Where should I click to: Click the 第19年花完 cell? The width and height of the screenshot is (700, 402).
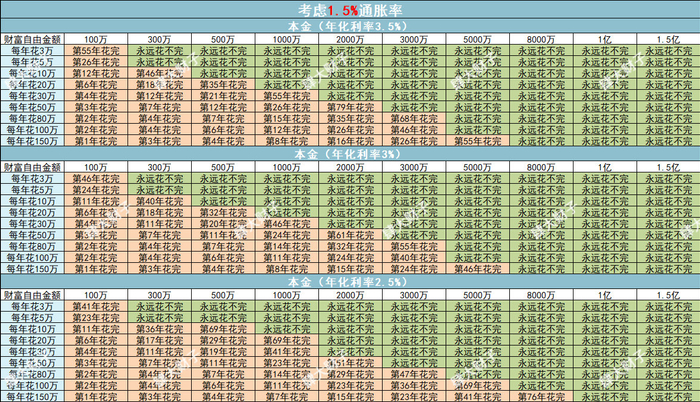pyautogui.click(x=223, y=352)
